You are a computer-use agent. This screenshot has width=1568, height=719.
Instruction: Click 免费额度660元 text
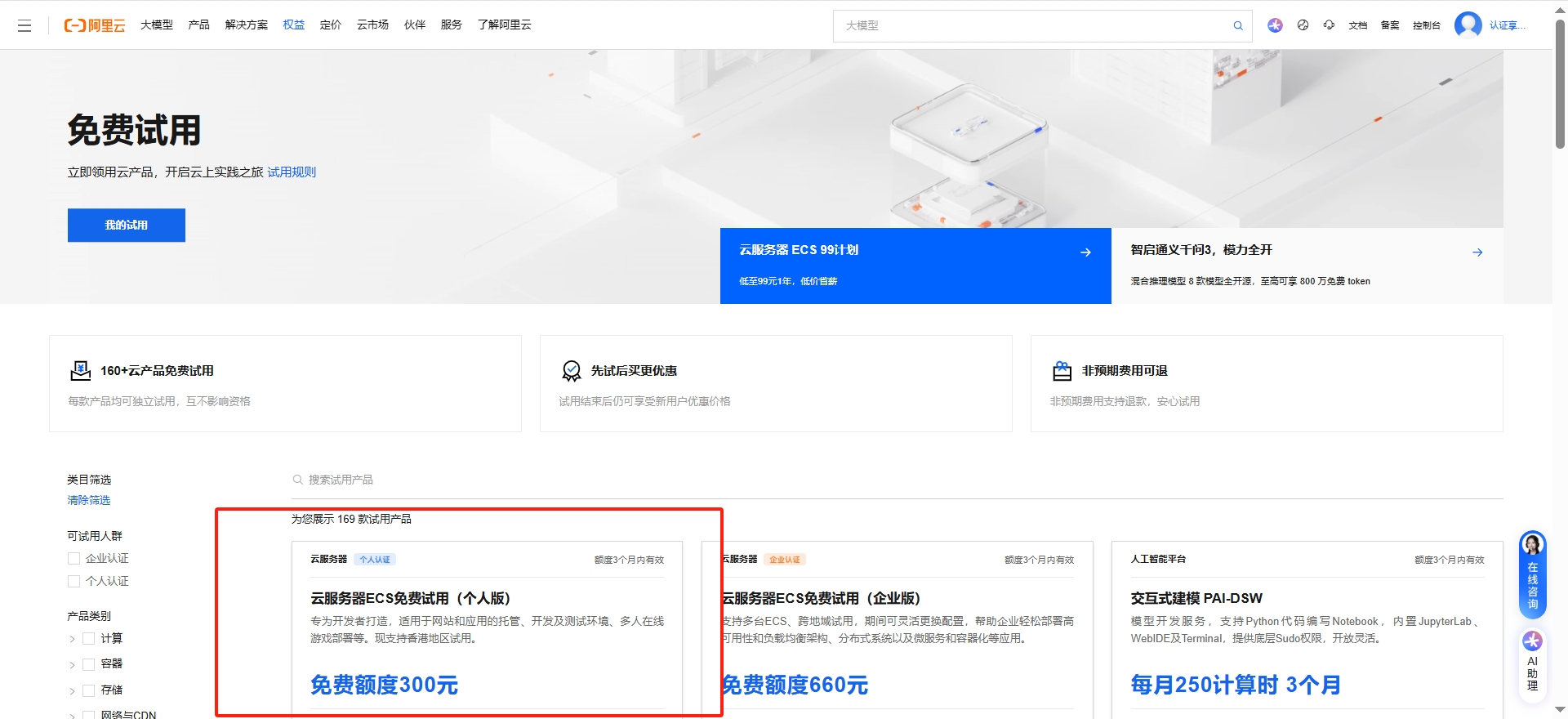coord(795,685)
